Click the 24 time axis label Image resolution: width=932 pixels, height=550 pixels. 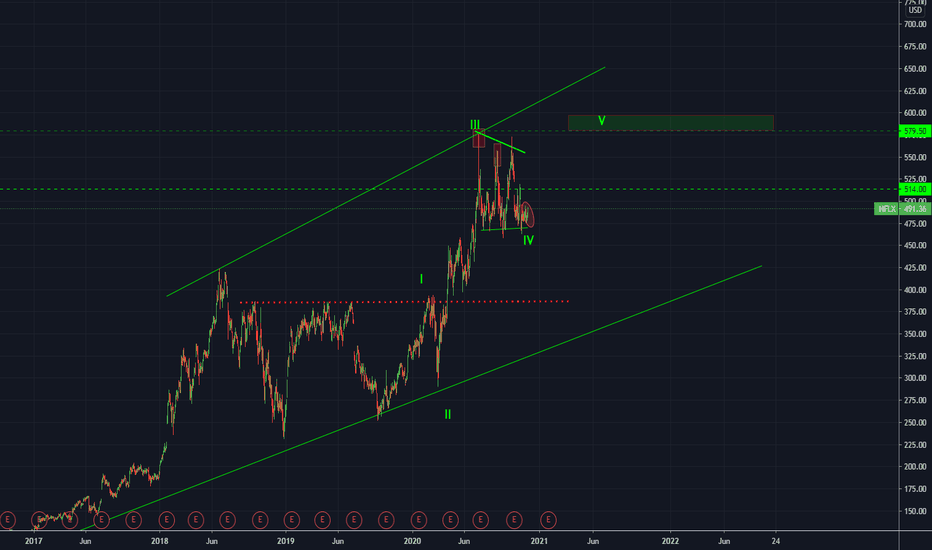pyautogui.click(x=776, y=541)
